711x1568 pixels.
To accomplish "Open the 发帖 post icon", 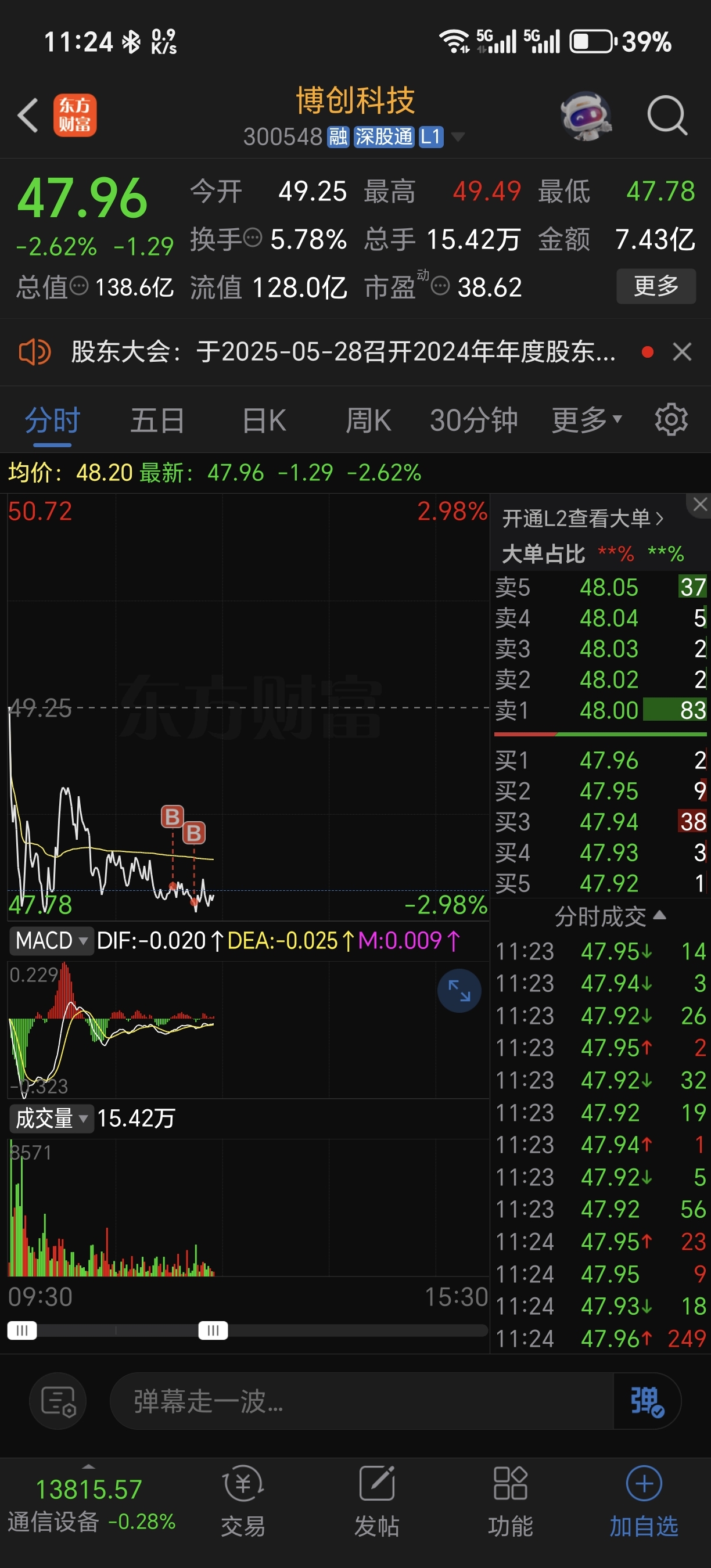I will pos(377,1502).
